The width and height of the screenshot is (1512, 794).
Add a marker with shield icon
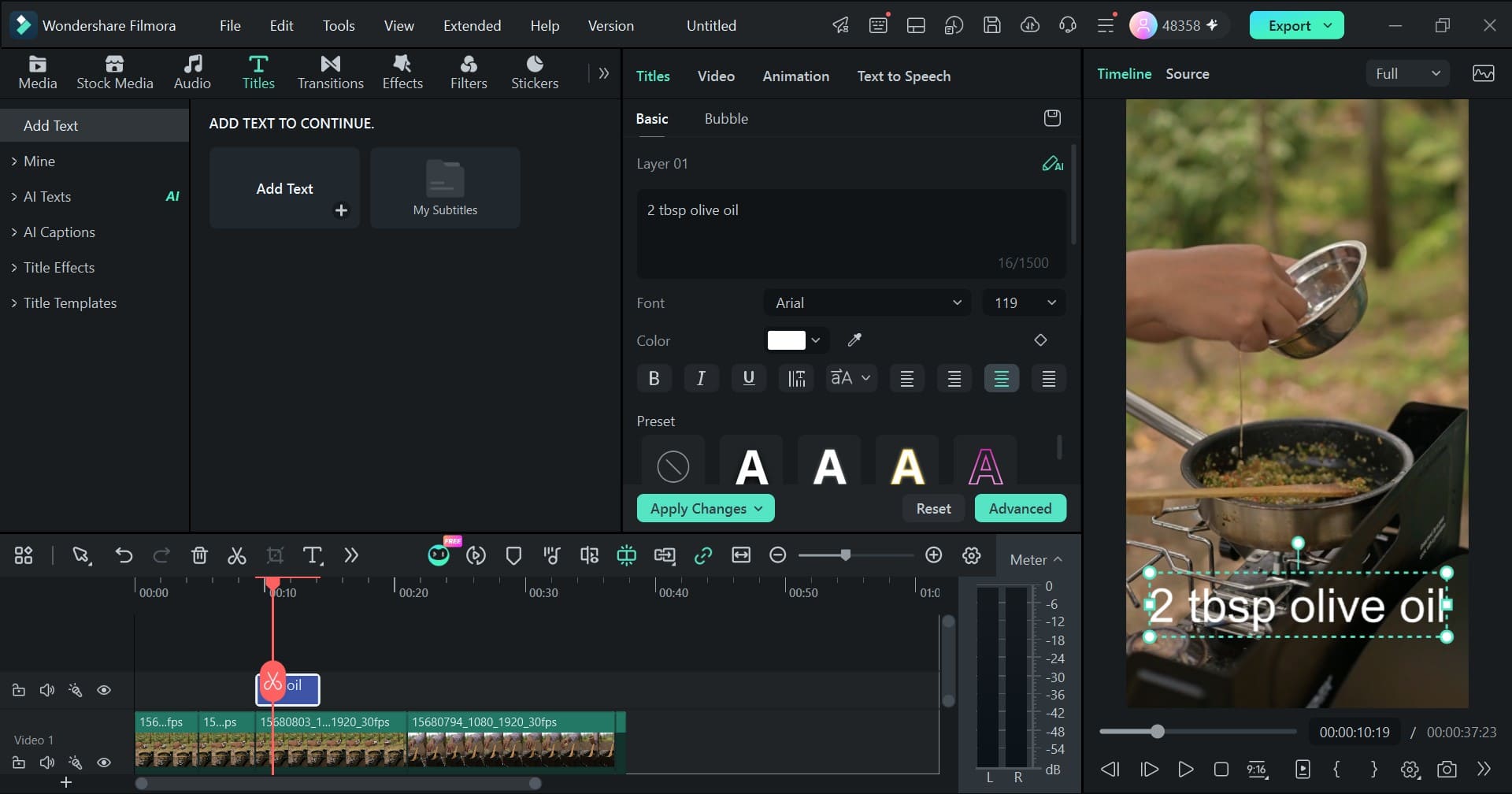[513, 555]
